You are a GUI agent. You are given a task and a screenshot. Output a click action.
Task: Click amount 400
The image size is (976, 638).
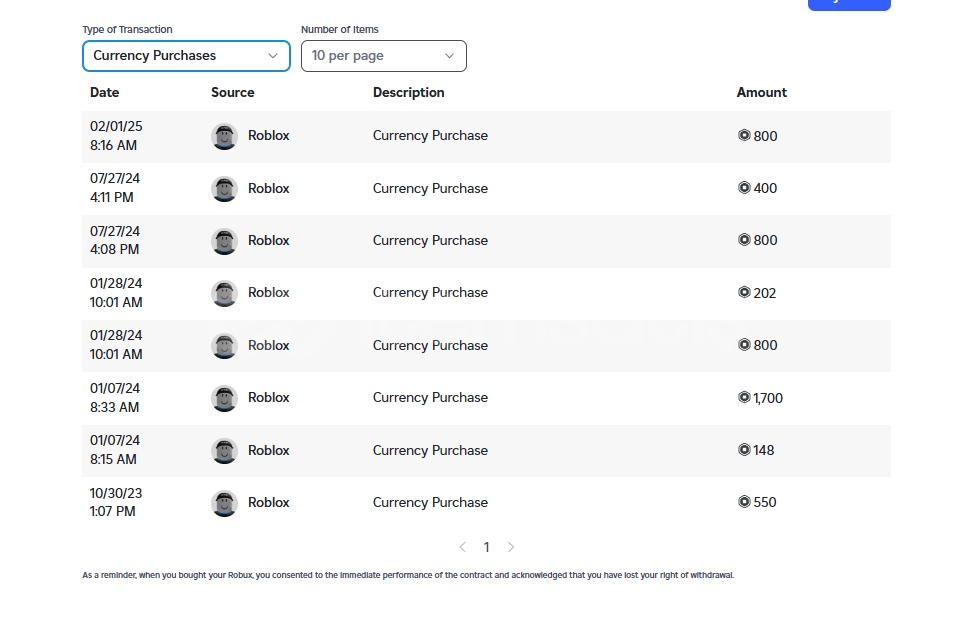(x=766, y=189)
